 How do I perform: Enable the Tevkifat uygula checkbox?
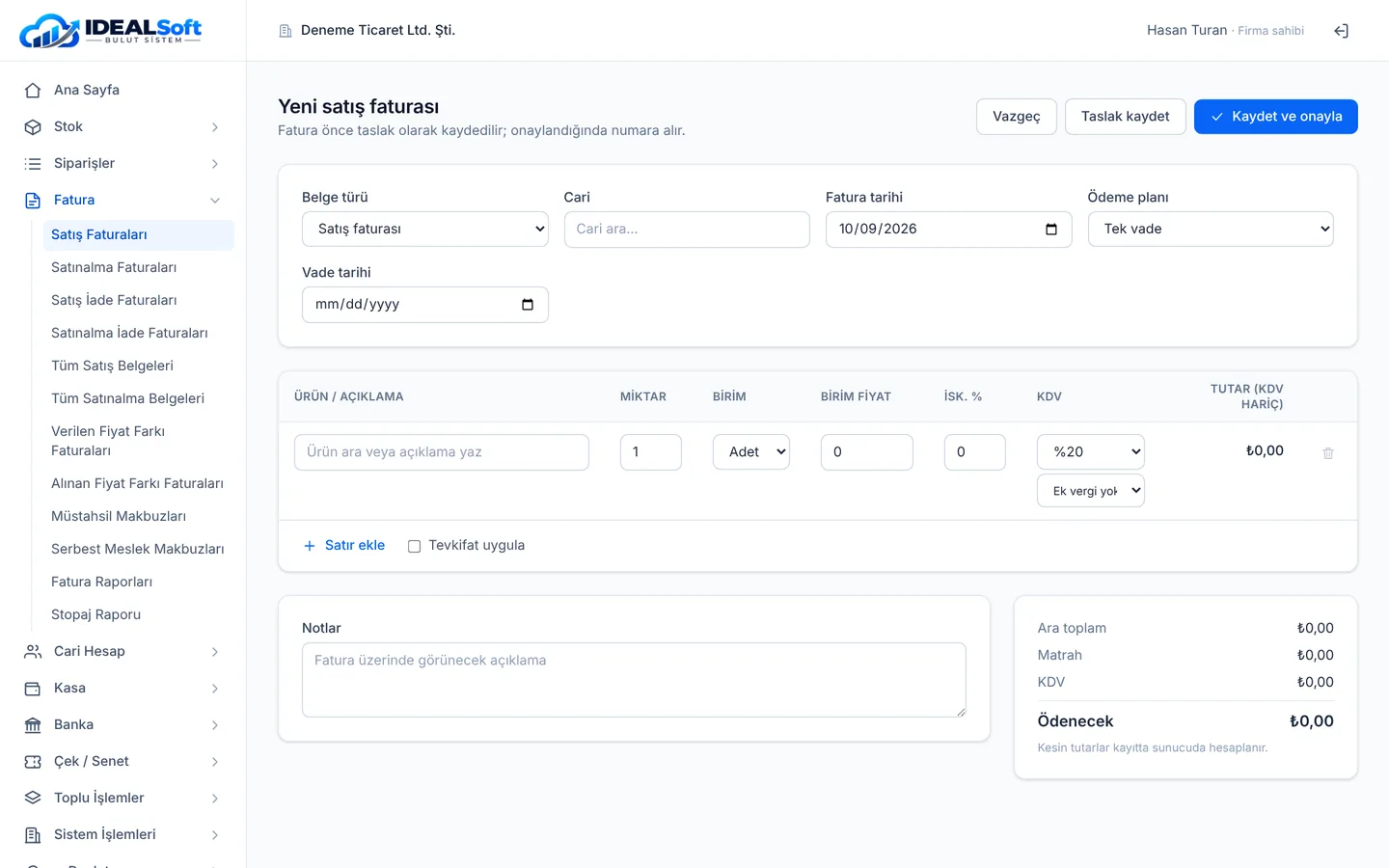click(x=415, y=546)
